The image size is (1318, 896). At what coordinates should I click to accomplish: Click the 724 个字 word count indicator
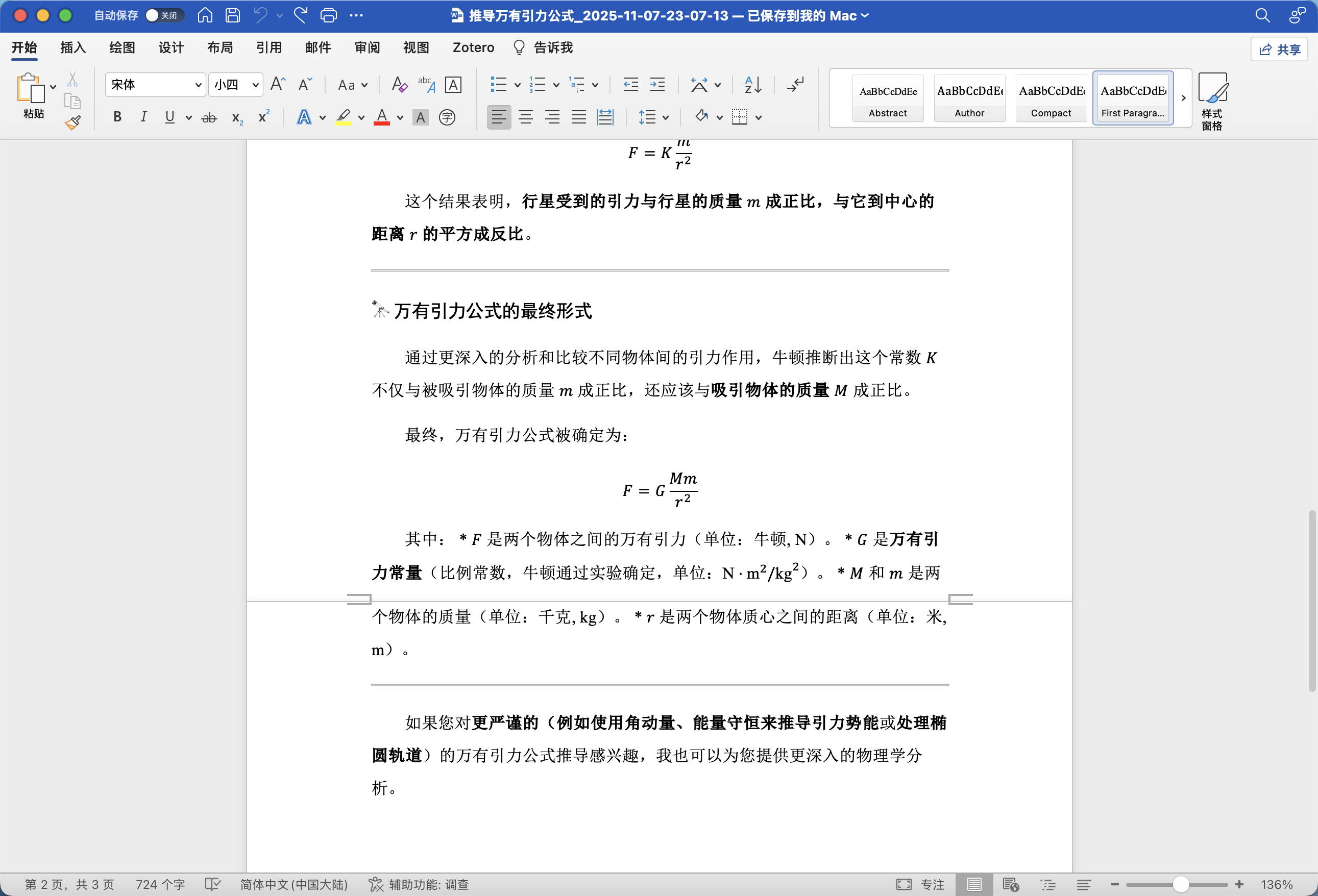coord(160,884)
